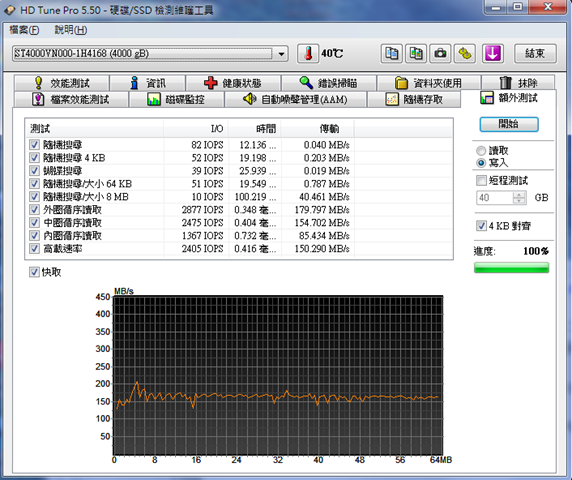Toggle the 4 KB 對齊 alignment checkbox
The image size is (572, 480).
click(x=482, y=225)
